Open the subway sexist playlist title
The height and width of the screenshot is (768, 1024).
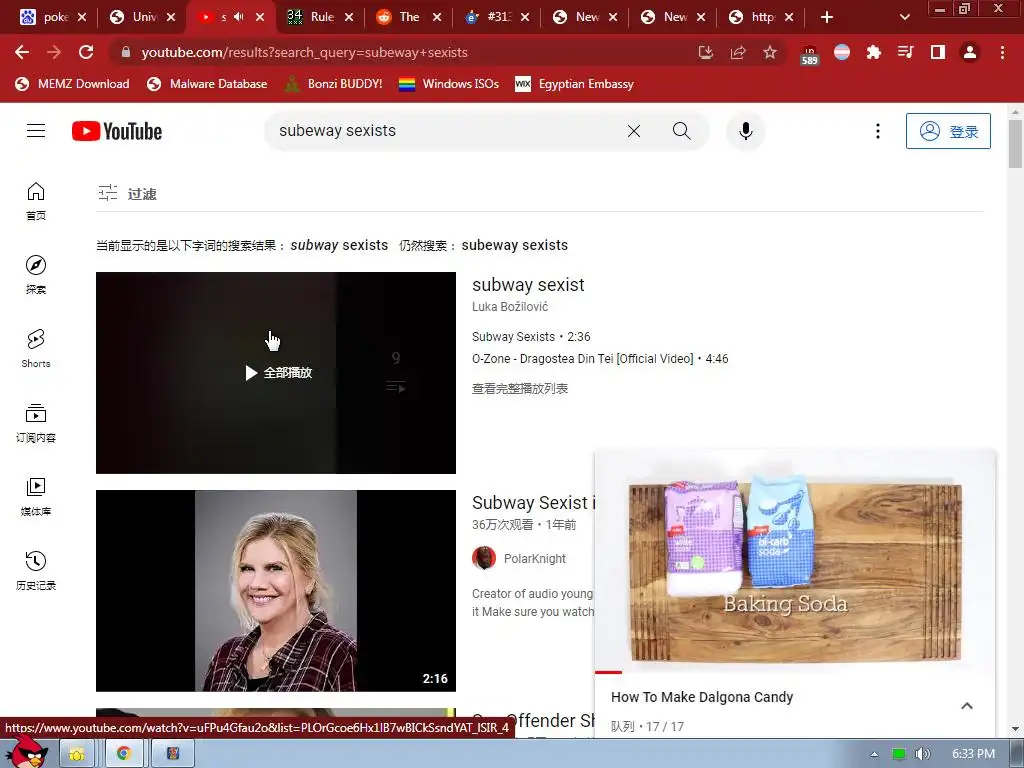(x=528, y=285)
